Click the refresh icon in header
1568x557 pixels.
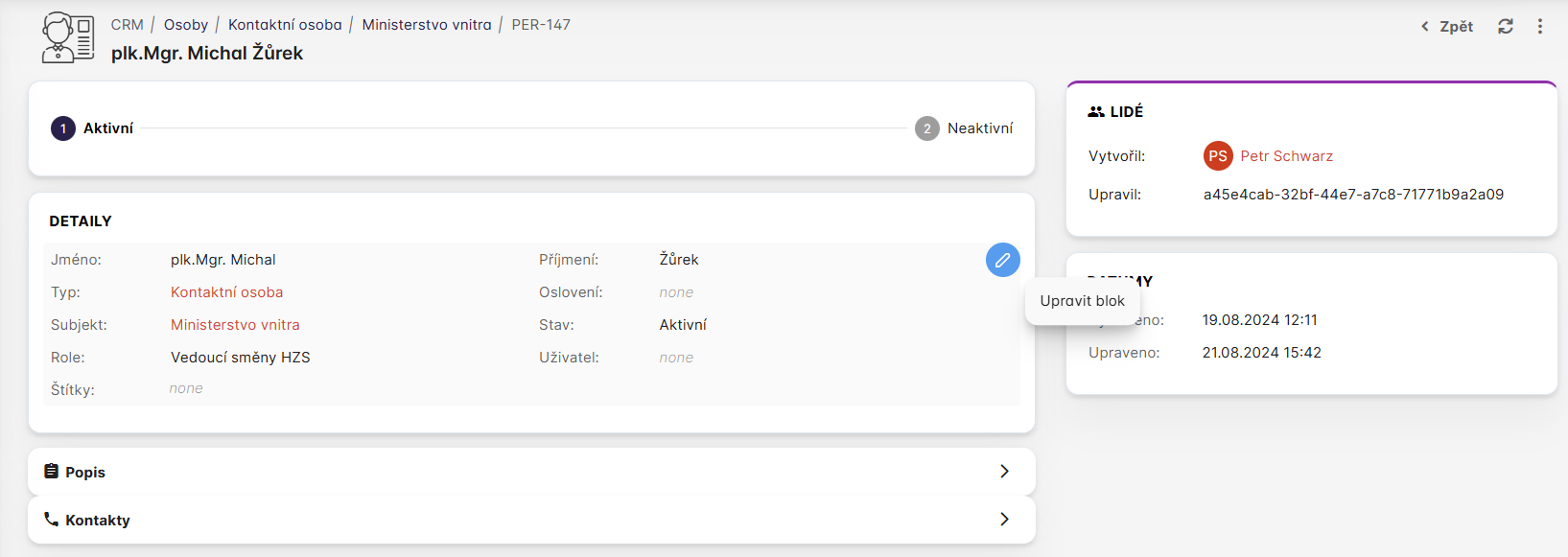coord(1506,27)
